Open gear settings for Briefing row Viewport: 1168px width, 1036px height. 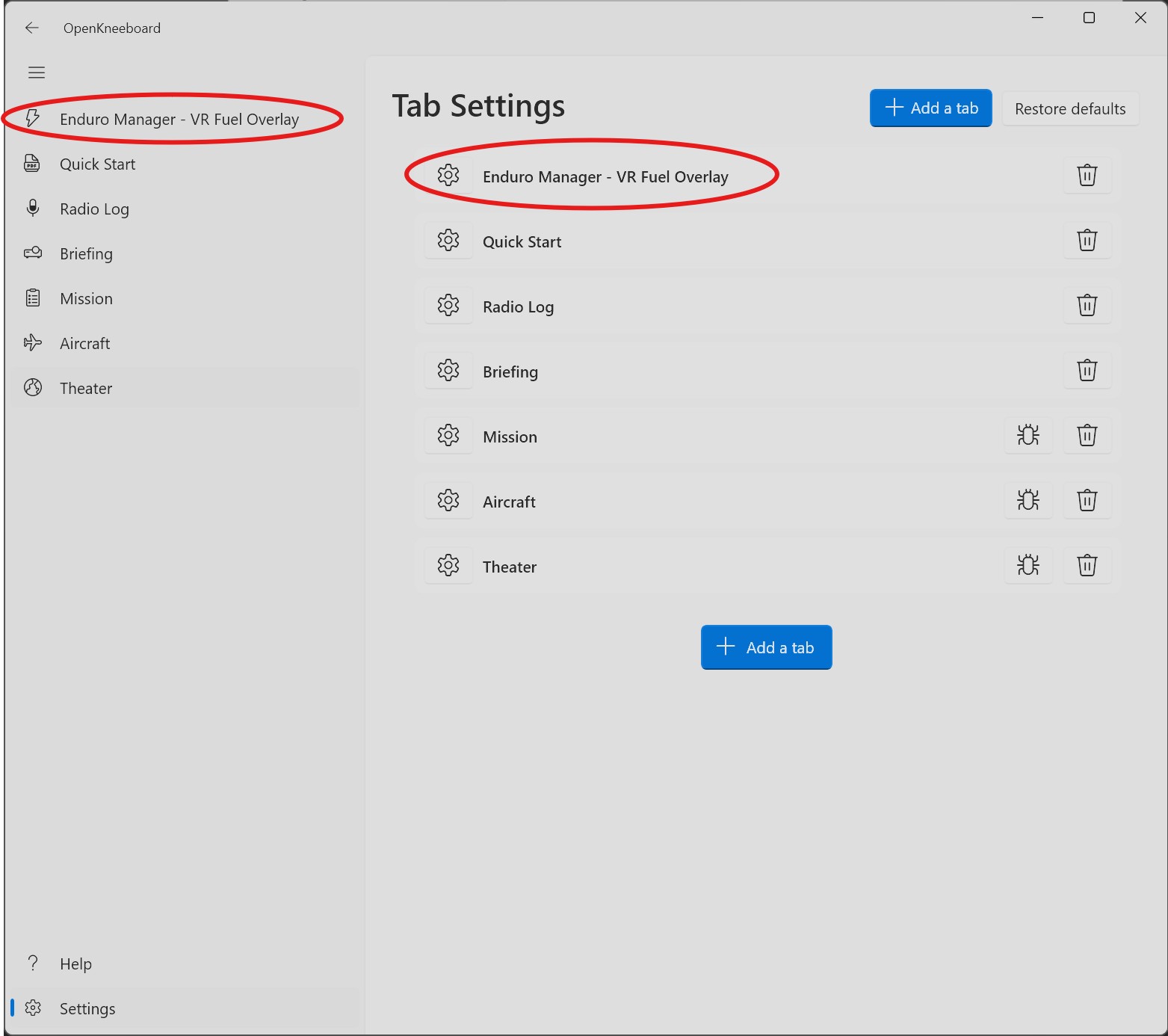pos(448,371)
